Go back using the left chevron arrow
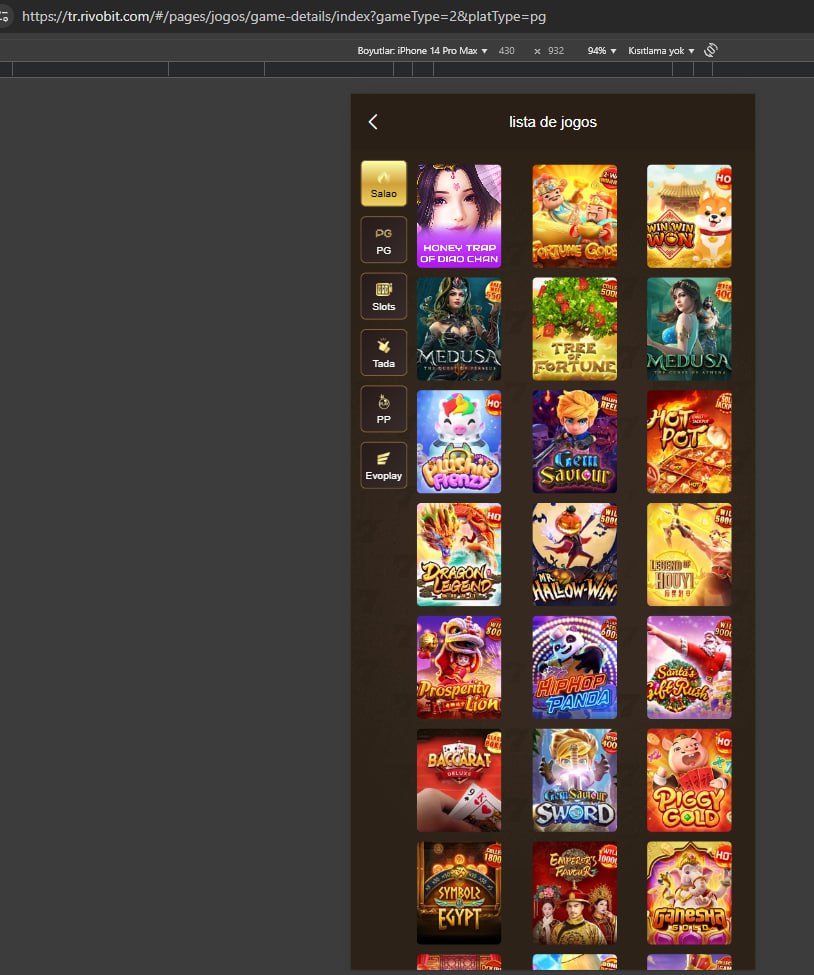Viewport: 814px width, 975px height. click(x=373, y=122)
